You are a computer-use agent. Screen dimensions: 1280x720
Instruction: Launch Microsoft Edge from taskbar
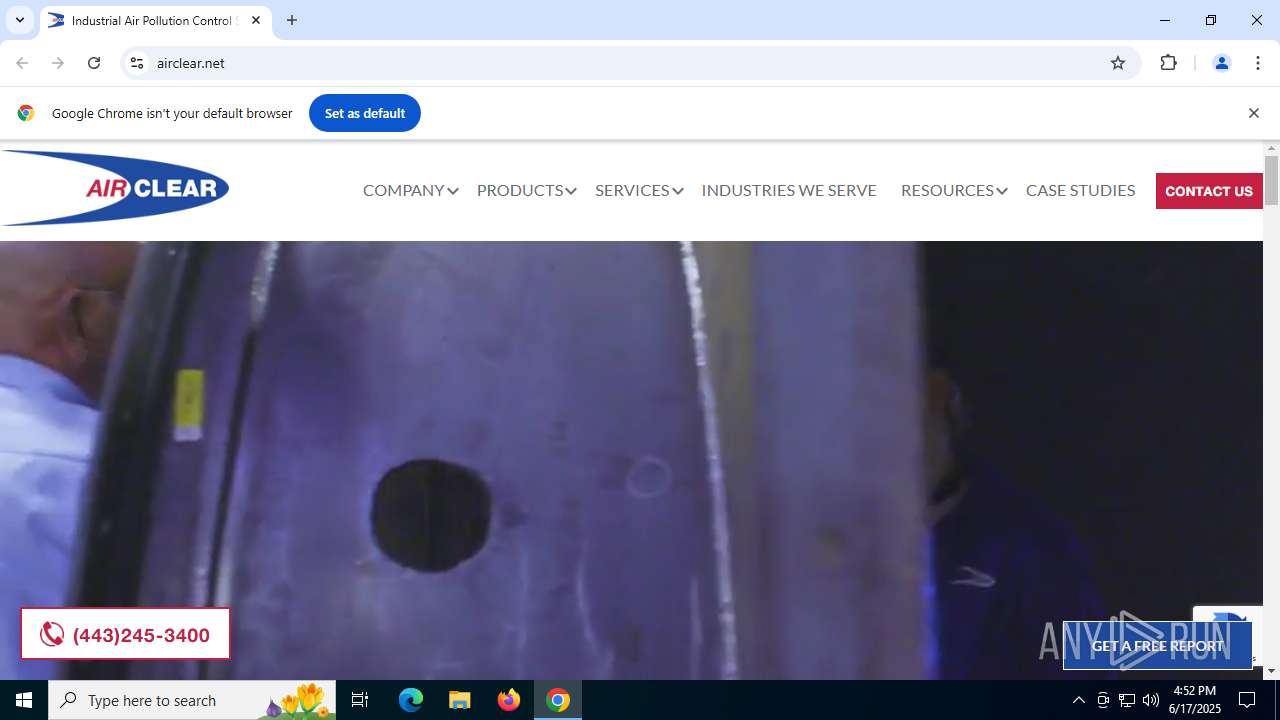point(411,700)
